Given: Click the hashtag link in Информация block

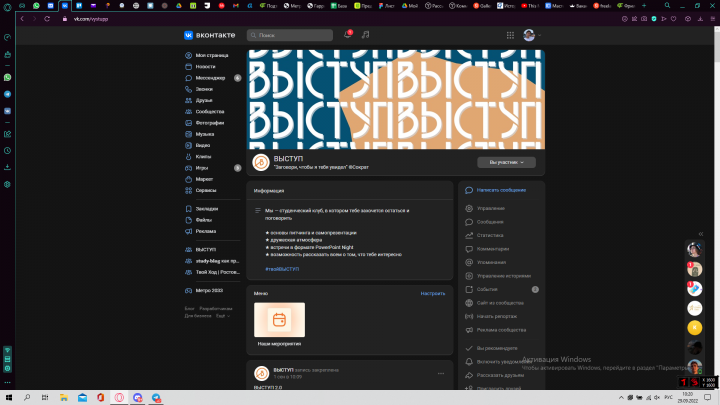Looking at the screenshot, I should pyautogui.click(x=282, y=269).
